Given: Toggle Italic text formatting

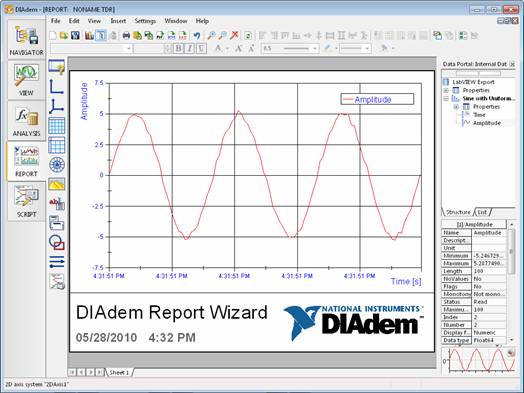Looking at the screenshot, I should pyautogui.click(x=189, y=48).
